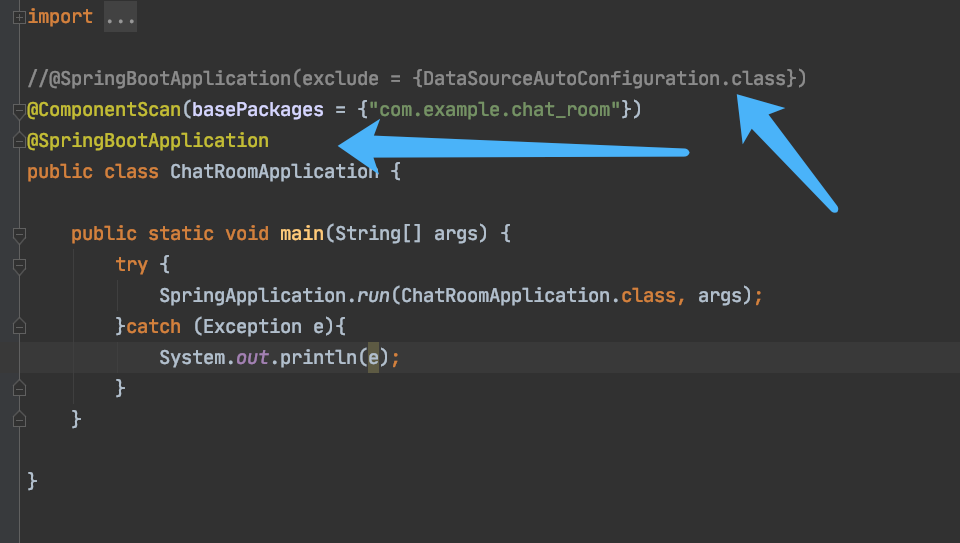Click args argument inside the run call

pos(719,298)
